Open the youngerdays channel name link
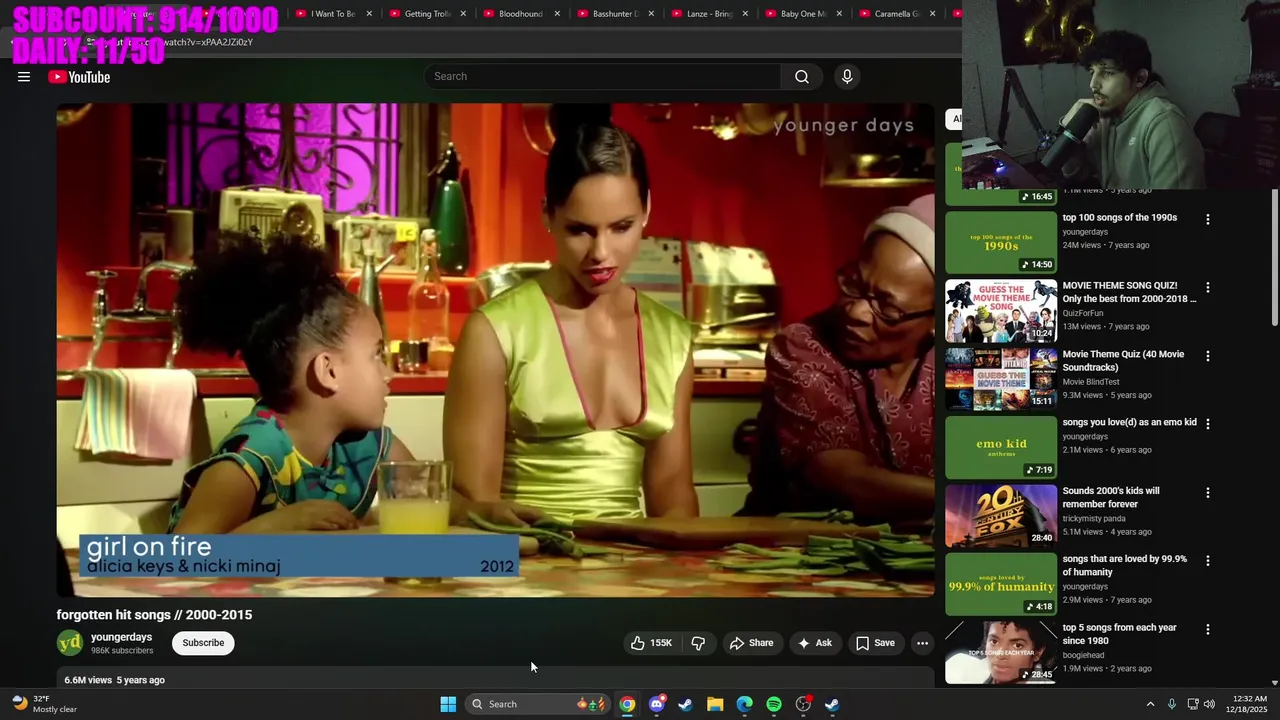This screenshot has height=720, width=1280. pos(121,637)
